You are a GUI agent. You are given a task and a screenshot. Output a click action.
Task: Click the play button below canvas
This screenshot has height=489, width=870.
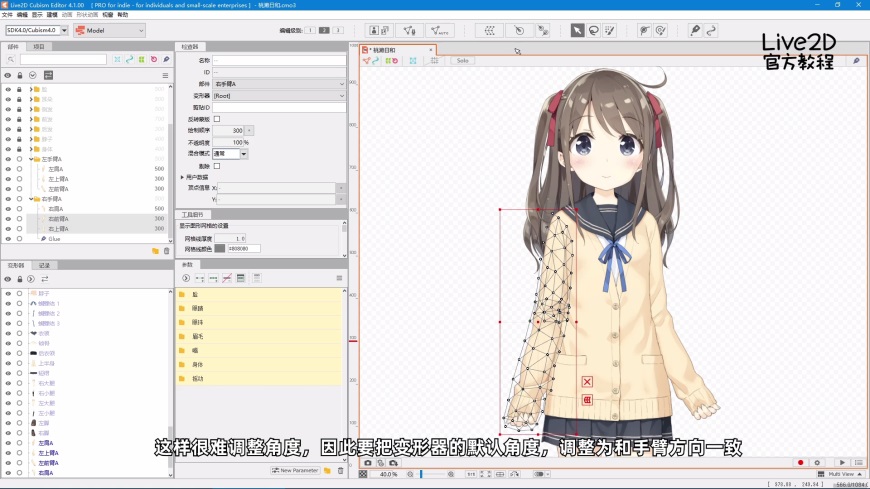842,462
